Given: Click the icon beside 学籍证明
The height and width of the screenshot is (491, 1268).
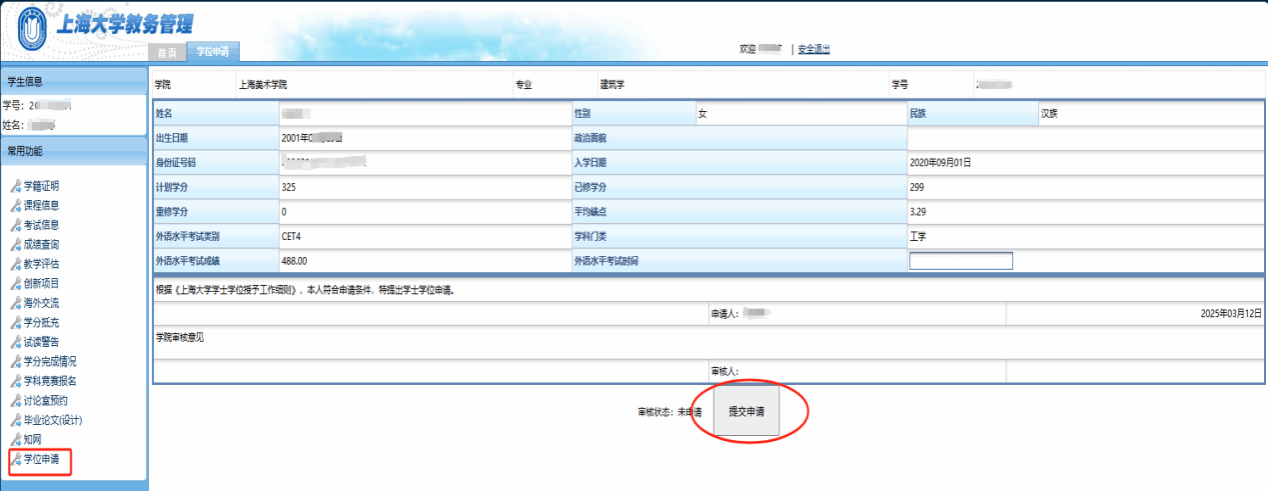Looking at the screenshot, I should [15, 186].
